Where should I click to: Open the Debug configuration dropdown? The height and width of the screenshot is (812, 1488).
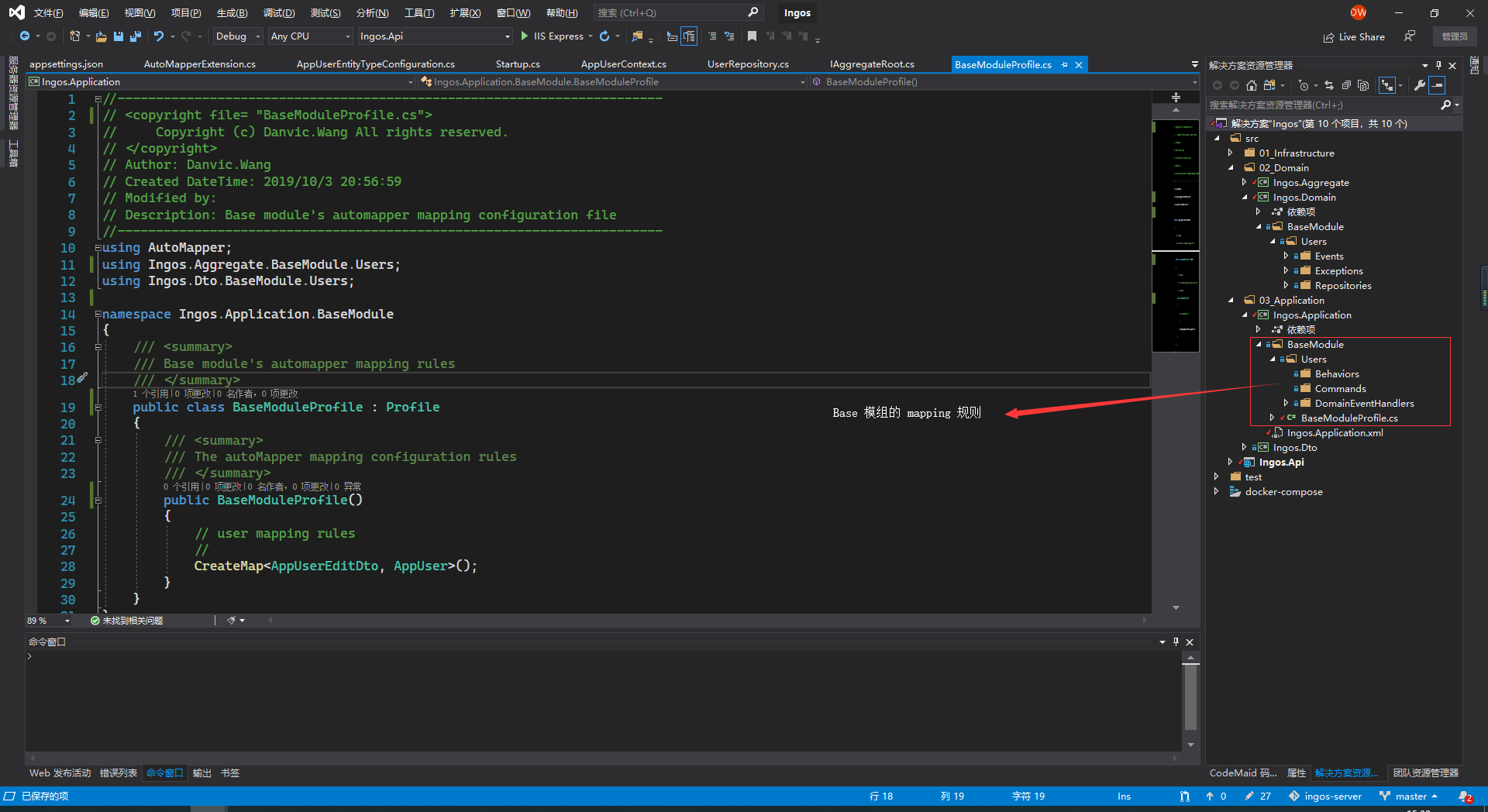pyautogui.click(x=237, y=36)
